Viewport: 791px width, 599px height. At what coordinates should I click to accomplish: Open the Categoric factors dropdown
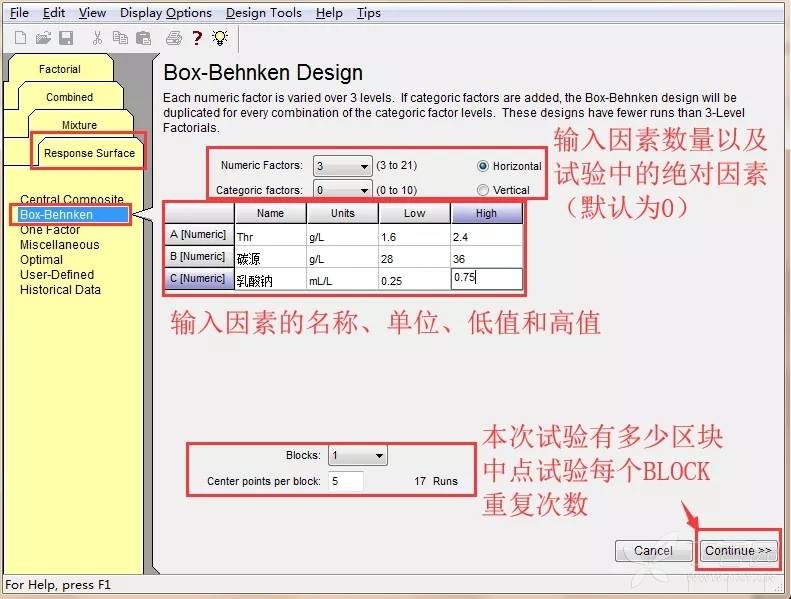click(343, 190)
